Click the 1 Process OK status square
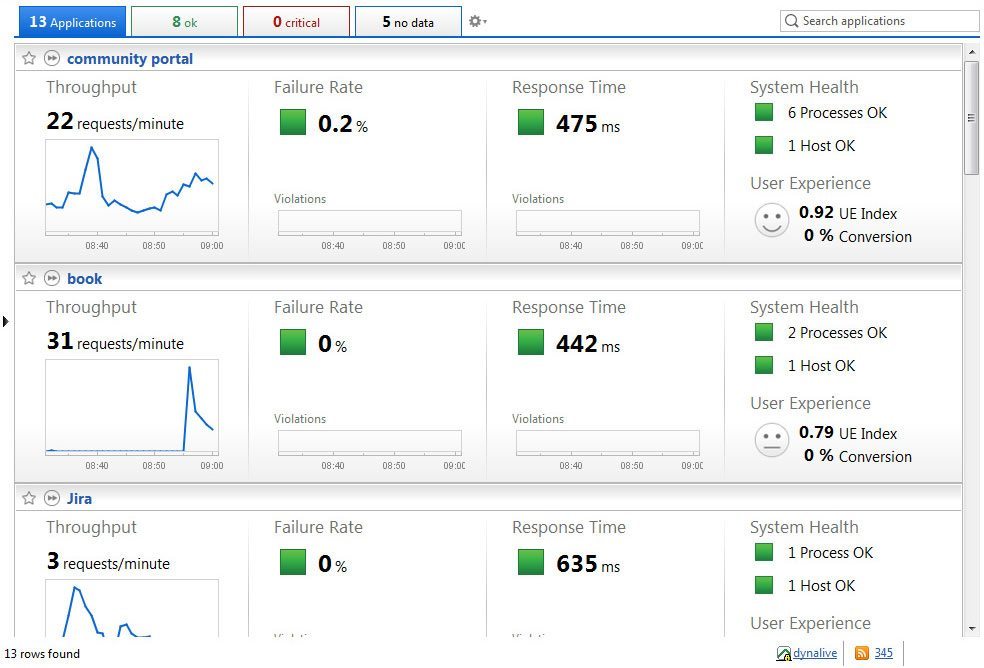The height and width of the screenshot is (668, 984). tap(764, 552)
